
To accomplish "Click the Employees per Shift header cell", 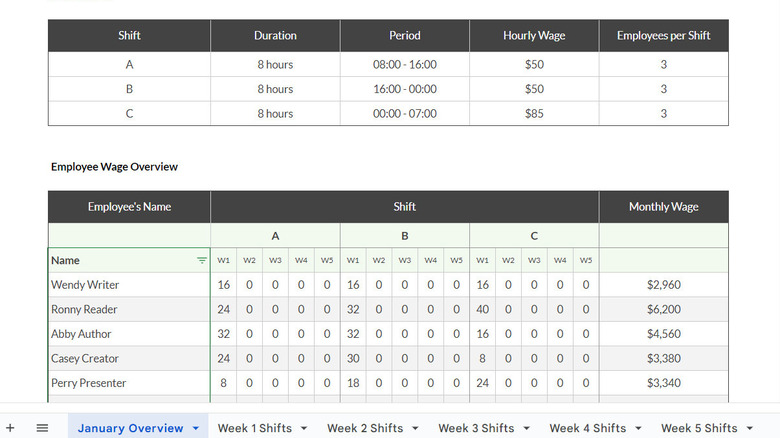I will 663,36.
